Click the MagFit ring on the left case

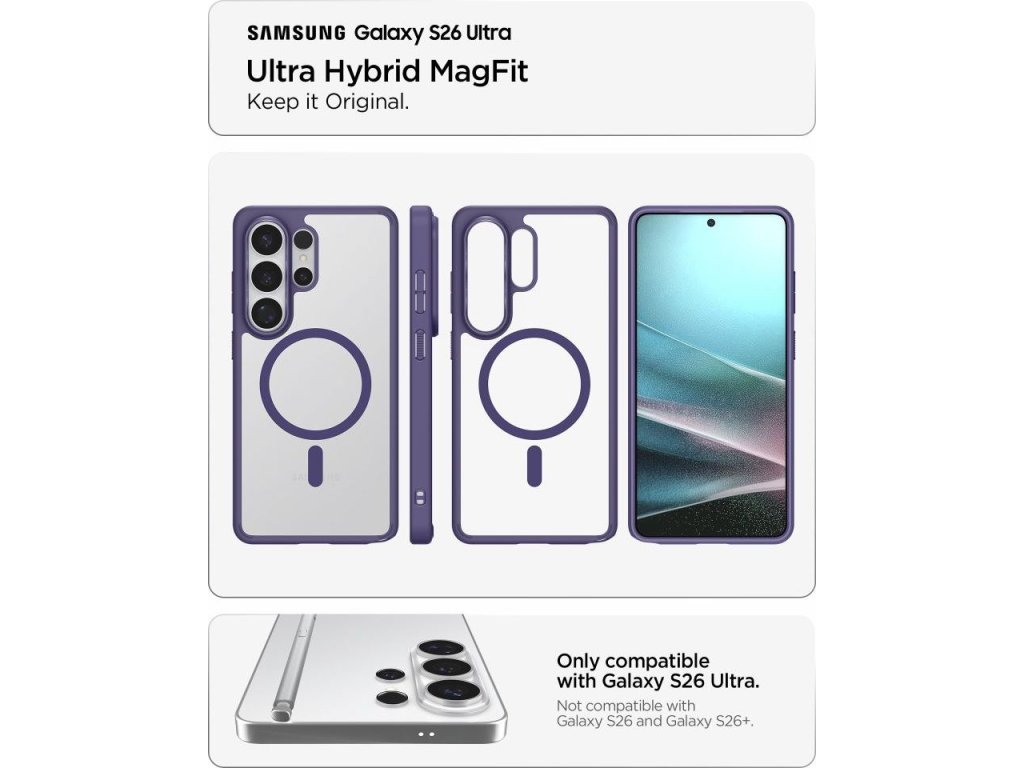(315, 383)
